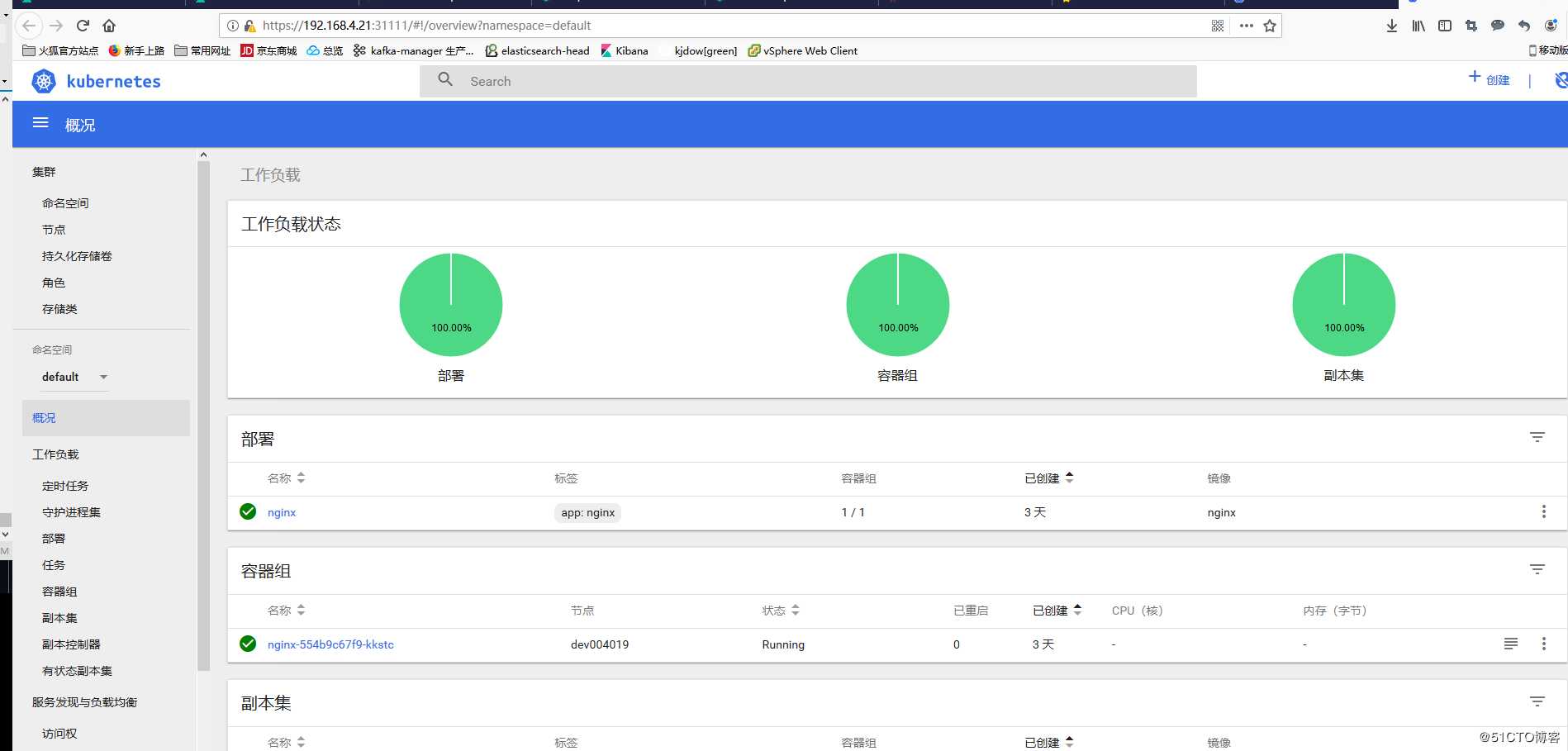Sort replica sets by 名称 column

tap(286, 742)
